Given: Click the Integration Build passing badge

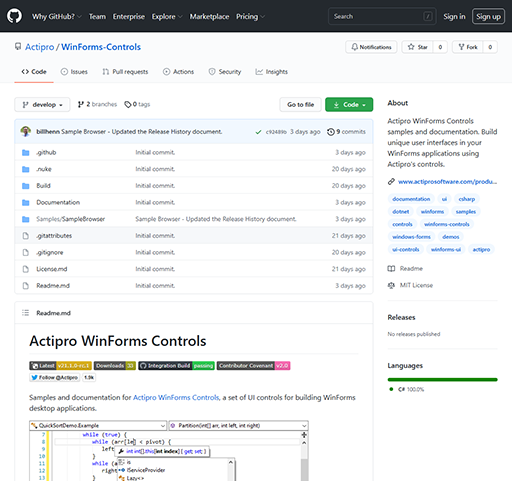Looking at the screenshot, I should click(176, 366).
